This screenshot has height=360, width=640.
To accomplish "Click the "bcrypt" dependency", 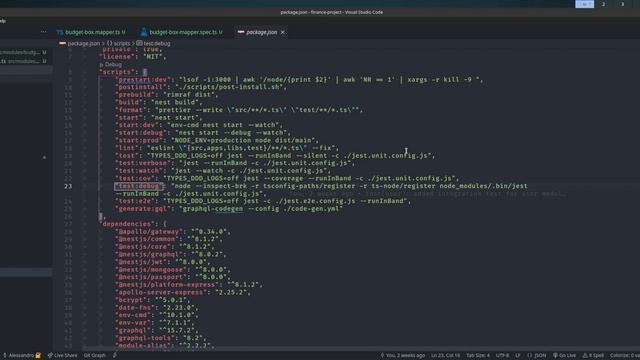I will click(x=131, y=300).
